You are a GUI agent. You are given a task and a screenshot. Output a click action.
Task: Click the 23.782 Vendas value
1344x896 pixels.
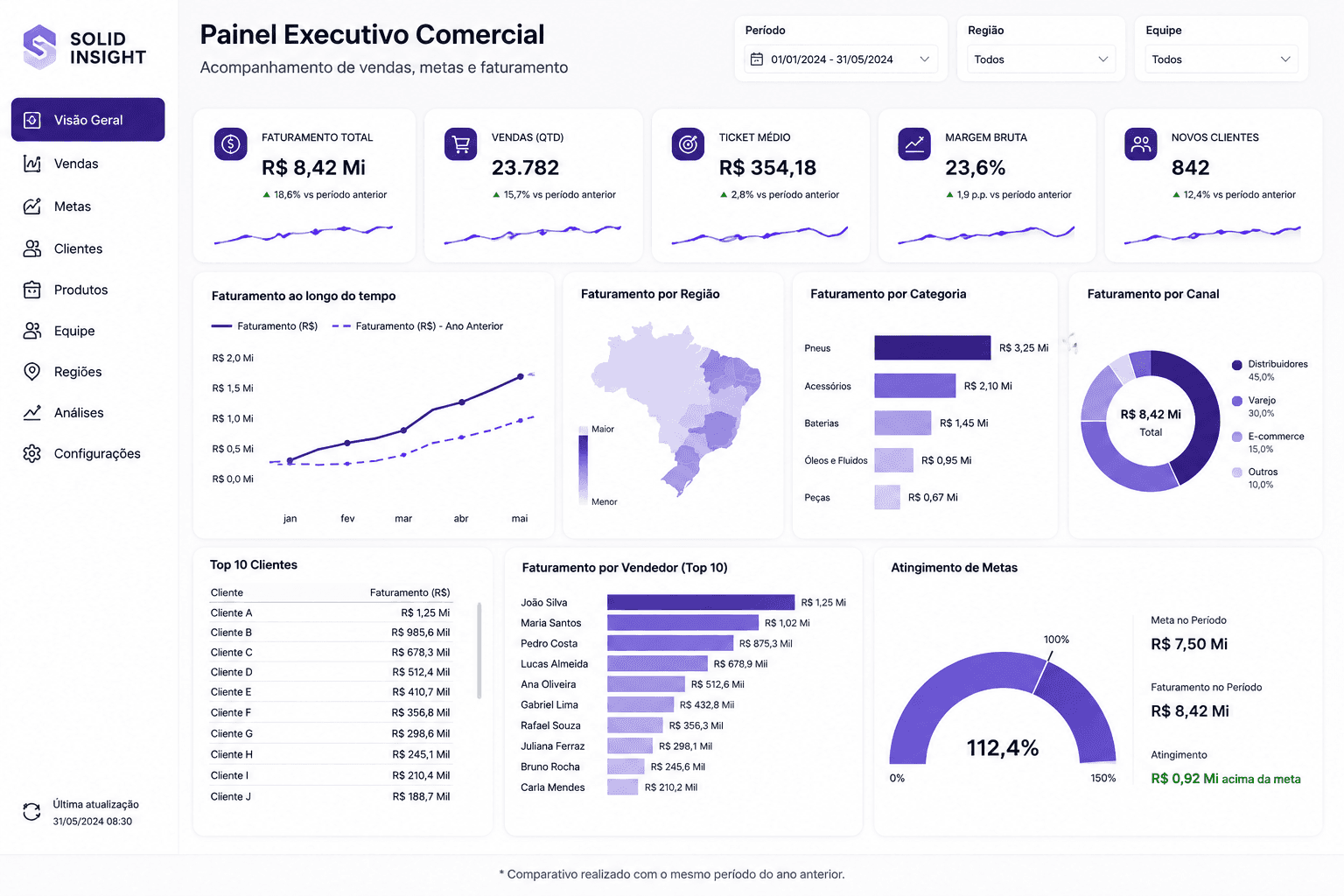525,167
